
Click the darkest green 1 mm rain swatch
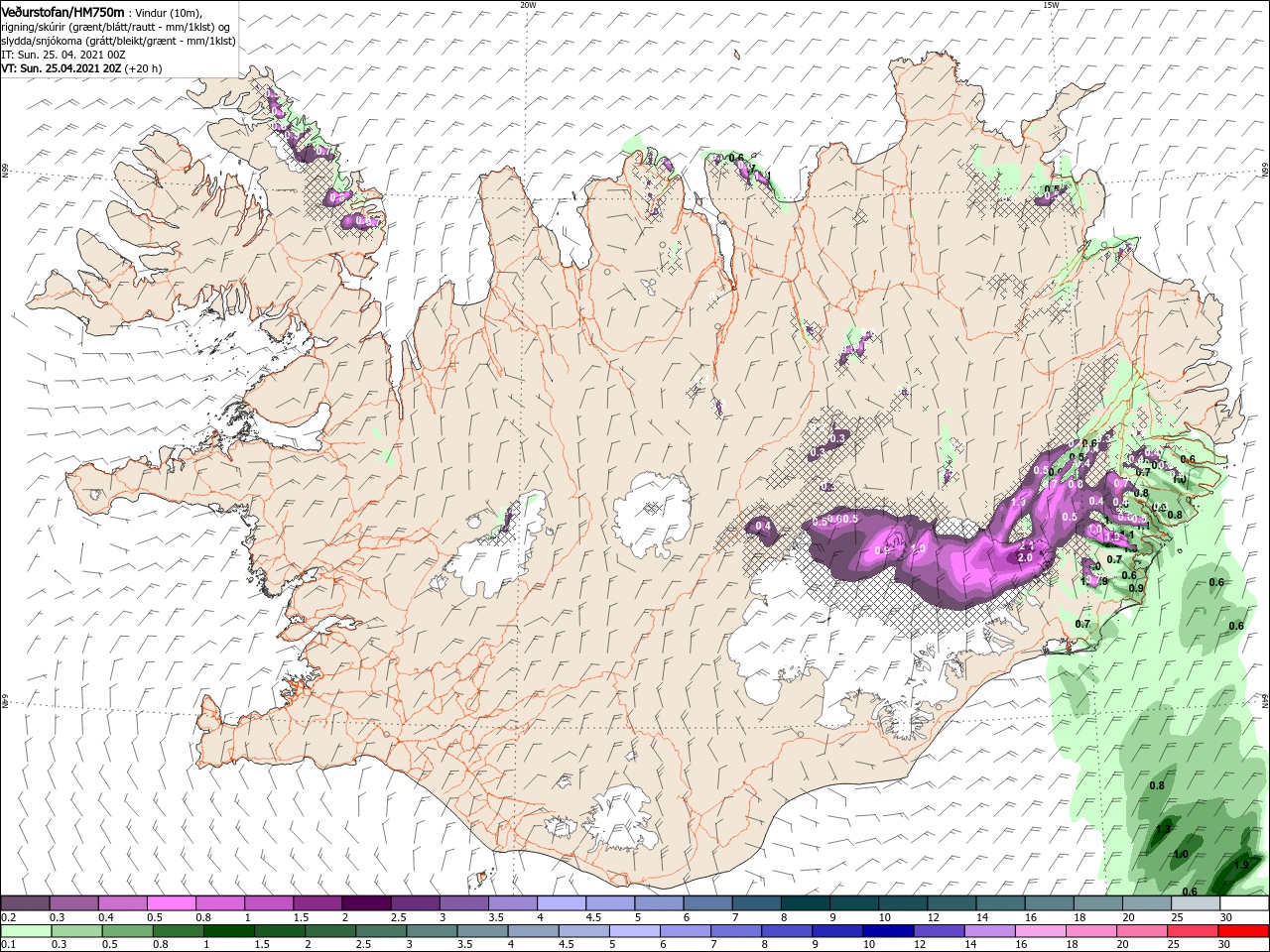pyautogui.click(x=227, y=931)
